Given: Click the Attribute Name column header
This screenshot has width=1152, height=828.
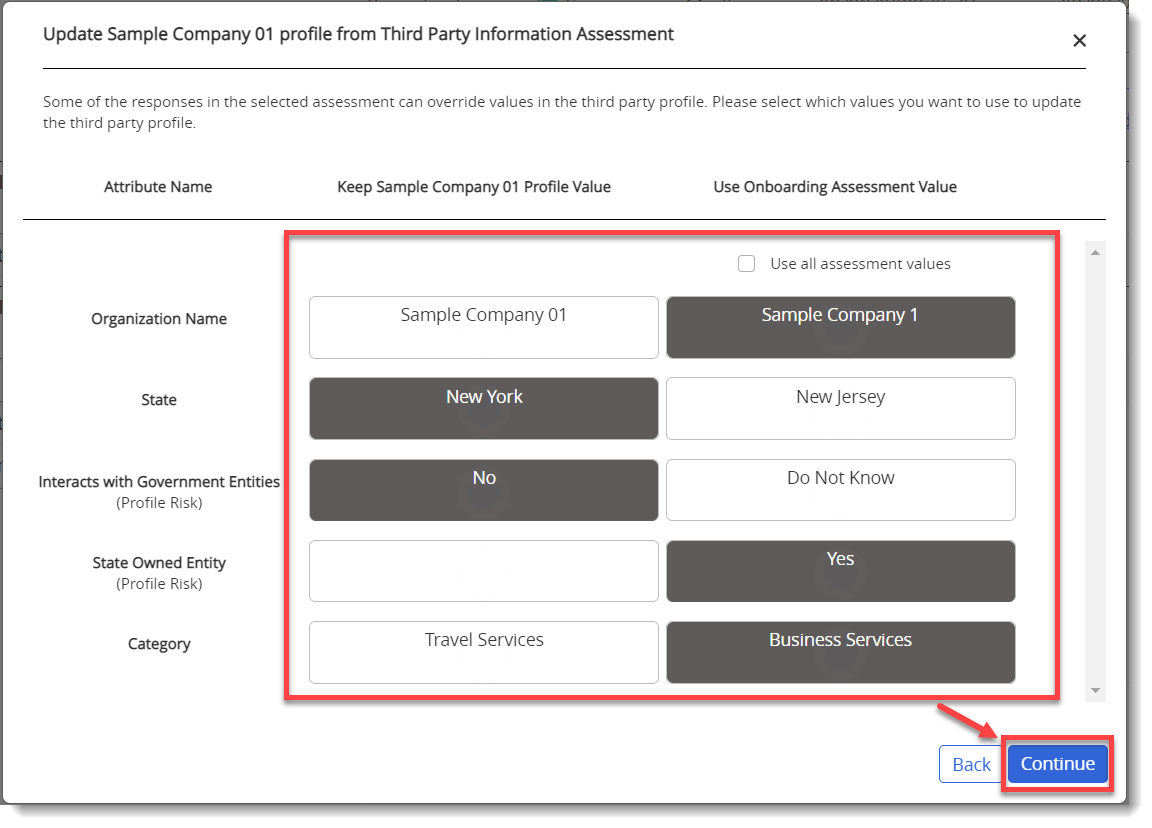Looking at the screenshot, I should click(x=158, y=187).
